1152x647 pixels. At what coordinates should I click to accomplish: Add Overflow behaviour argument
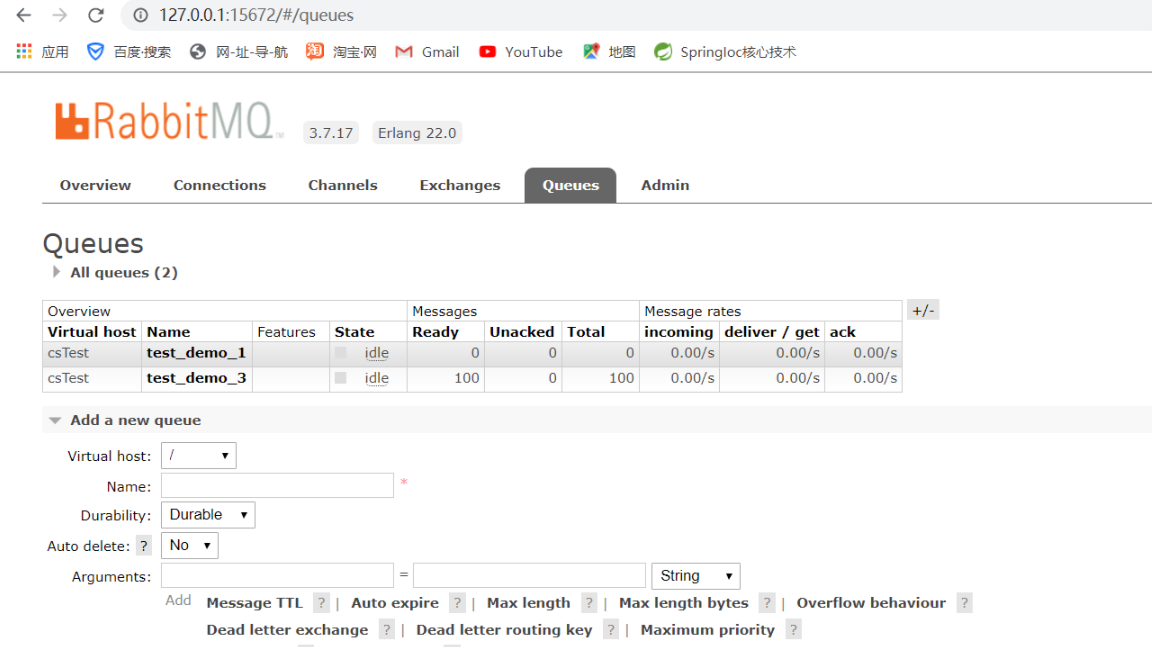871,603
